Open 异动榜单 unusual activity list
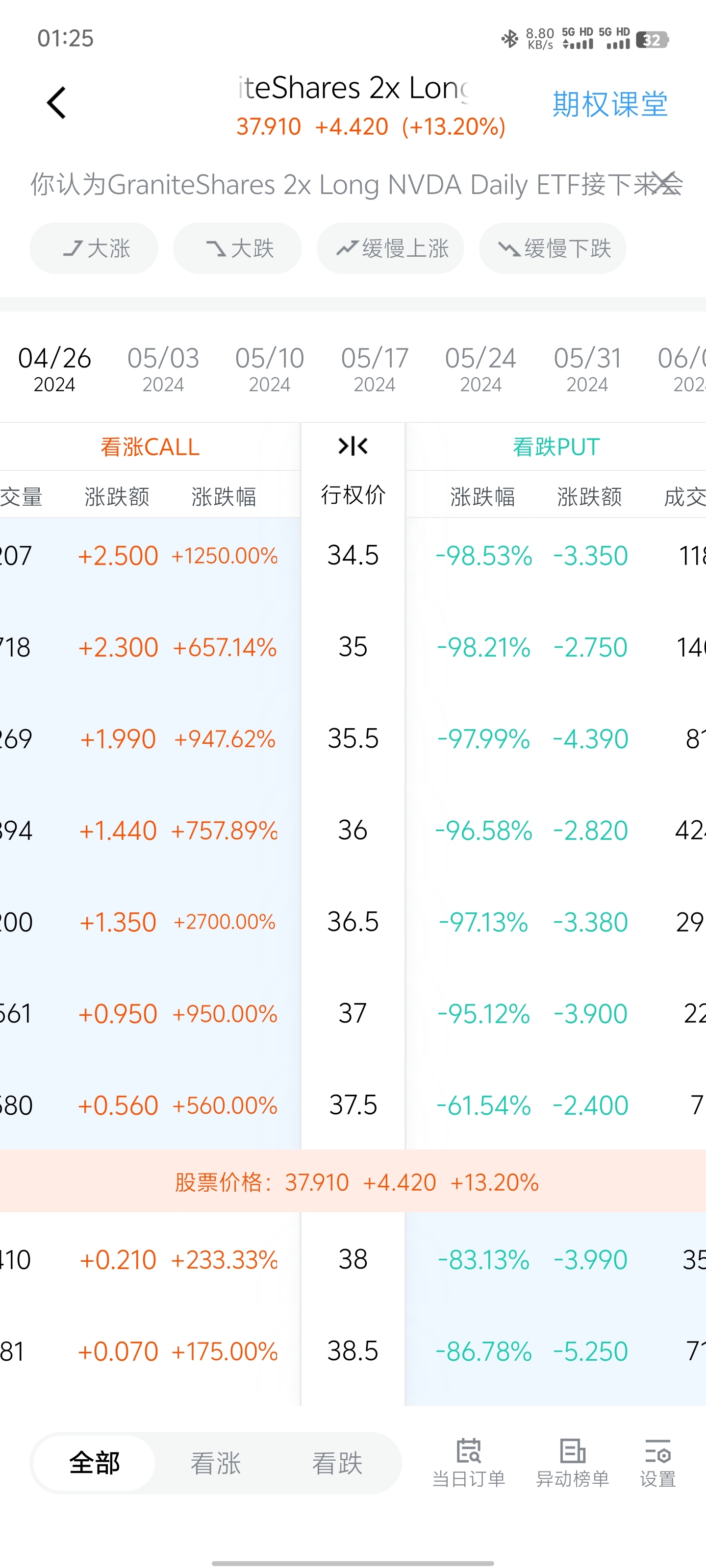Viewport: 706px width, 1568px height. click(572, 1463)
